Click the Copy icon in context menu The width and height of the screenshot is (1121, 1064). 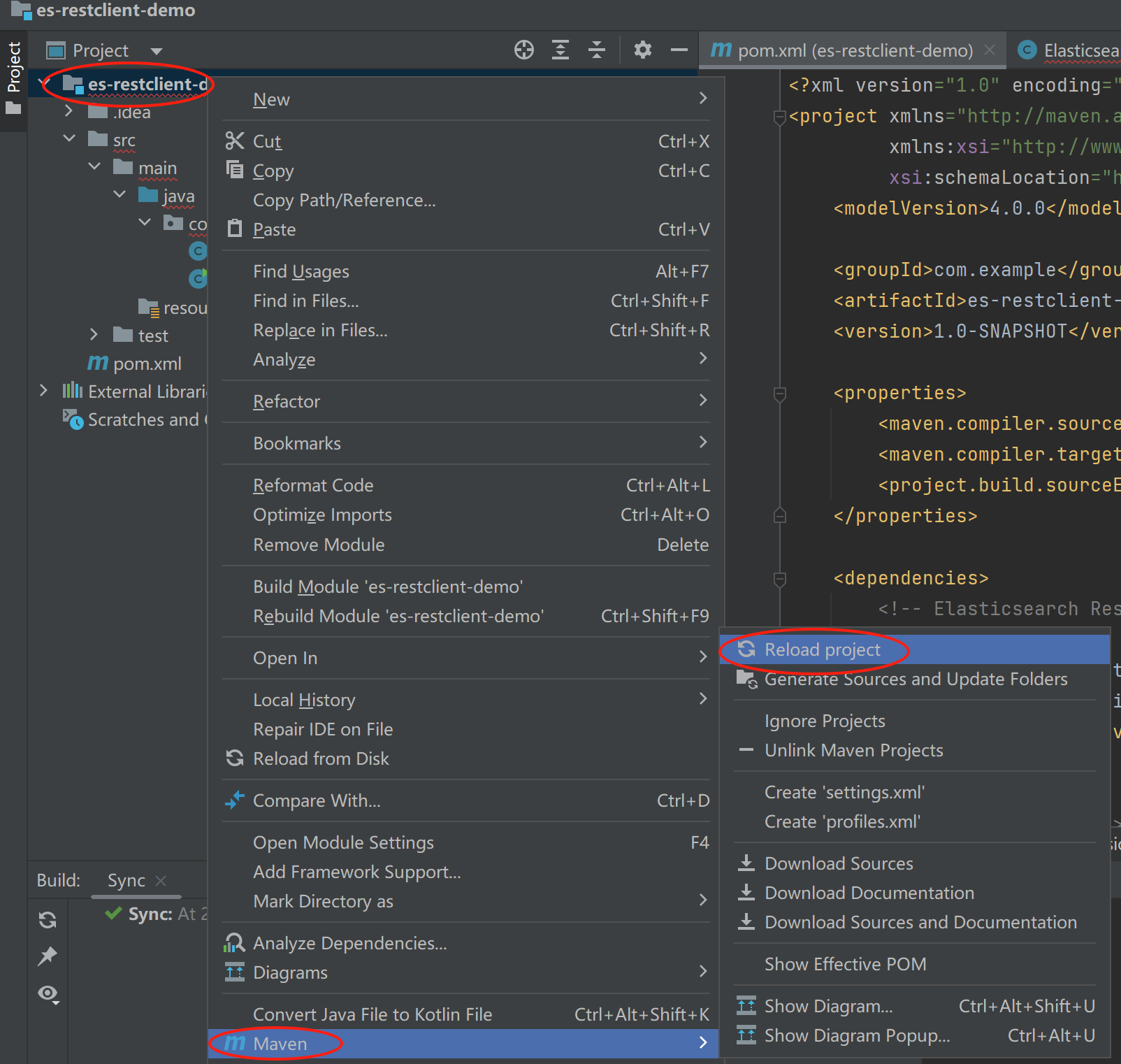[235, 169]
